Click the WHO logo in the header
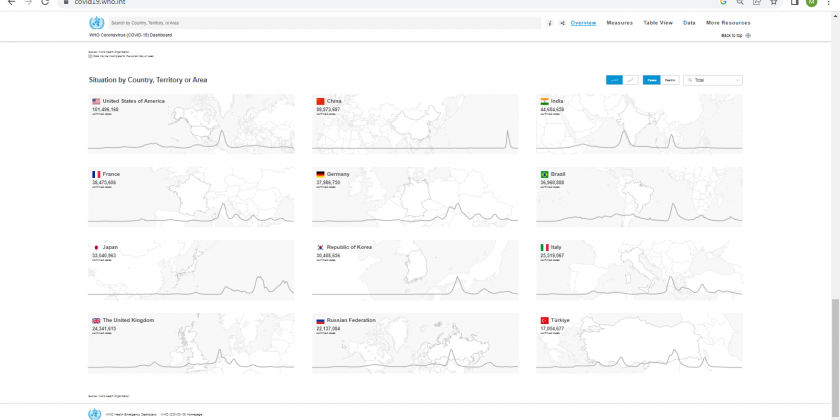This screenshot has width=840, height=420. pyautogui.click(x=96, y=23)
